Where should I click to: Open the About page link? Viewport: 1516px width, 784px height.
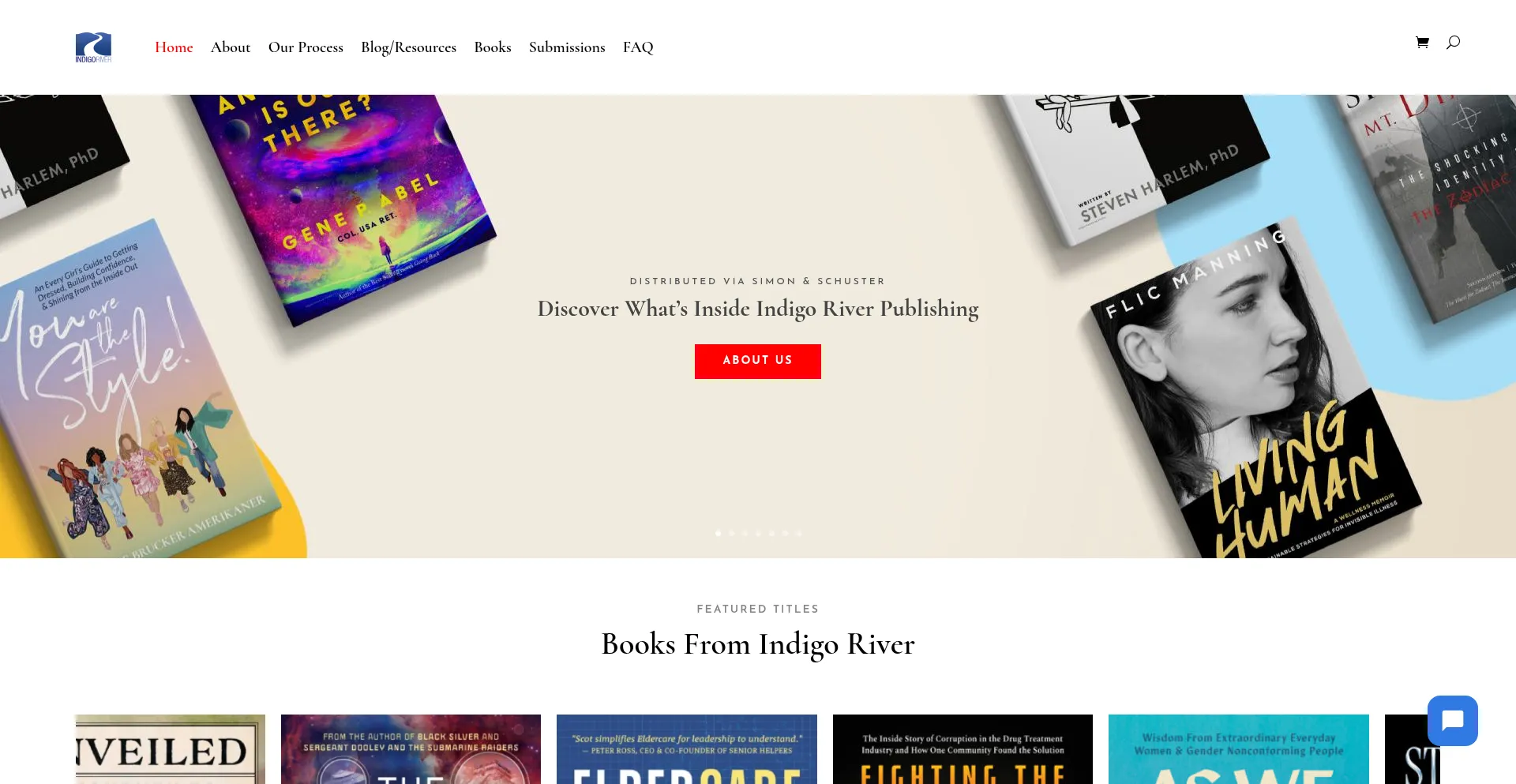231,47
